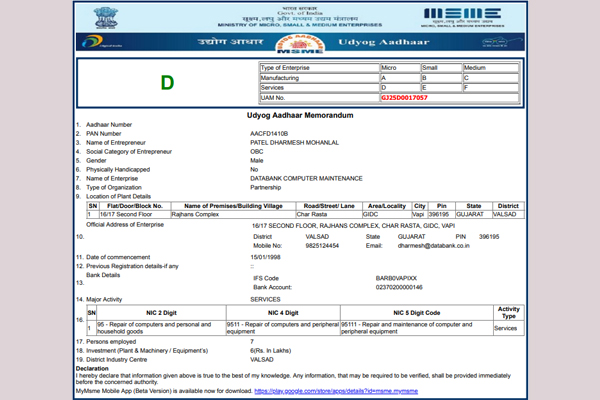Click the mobile number 9825124454
The height and width of the screenshot is (400, 600).
click(322, 246)
